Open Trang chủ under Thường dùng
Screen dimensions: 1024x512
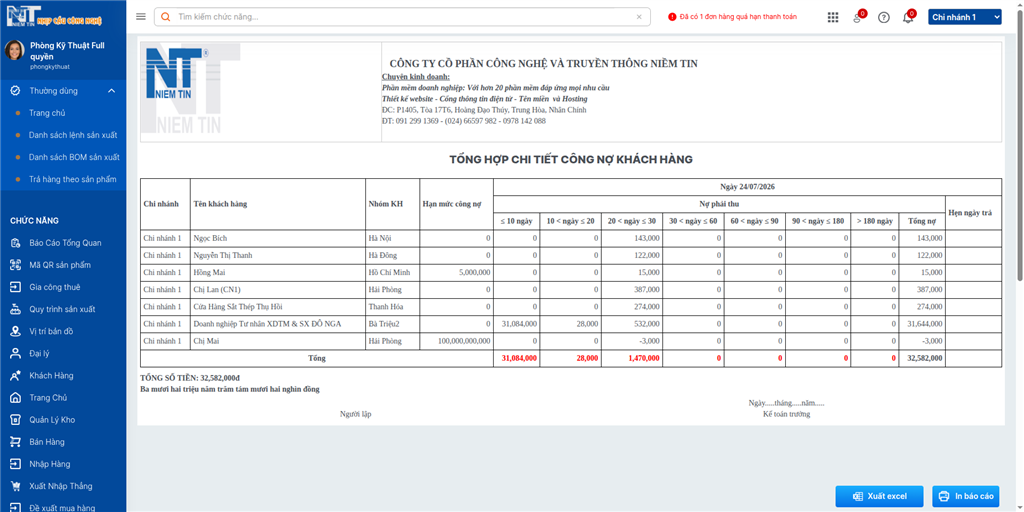47,113
